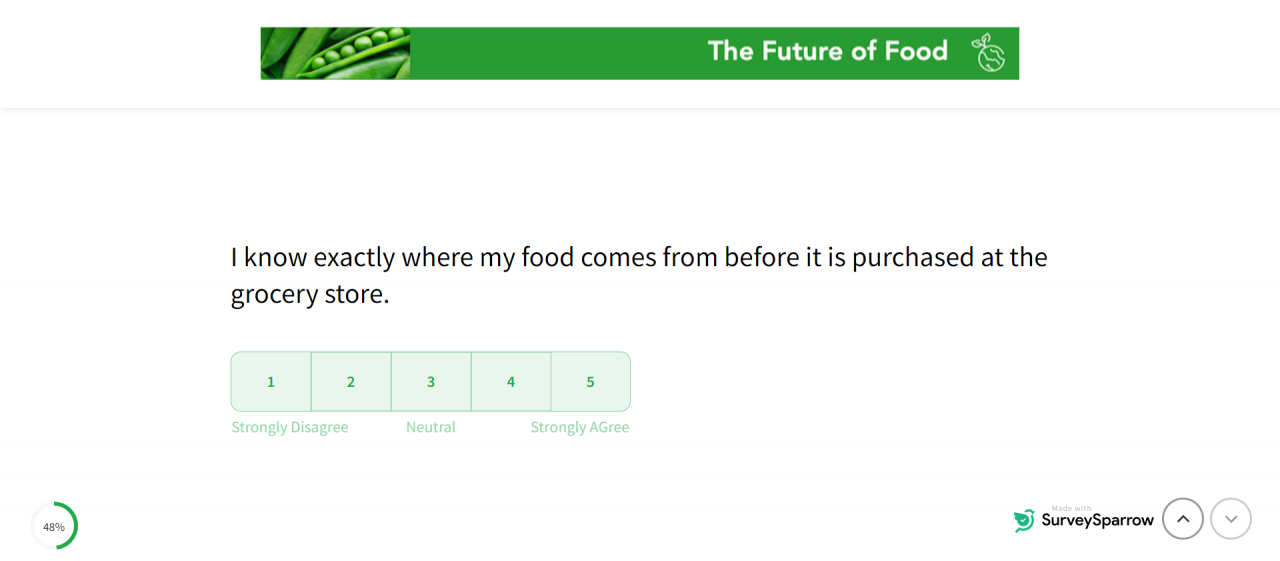Click the plant globe logo in banner
This screenshot has height=561, width=1280.
988,53
